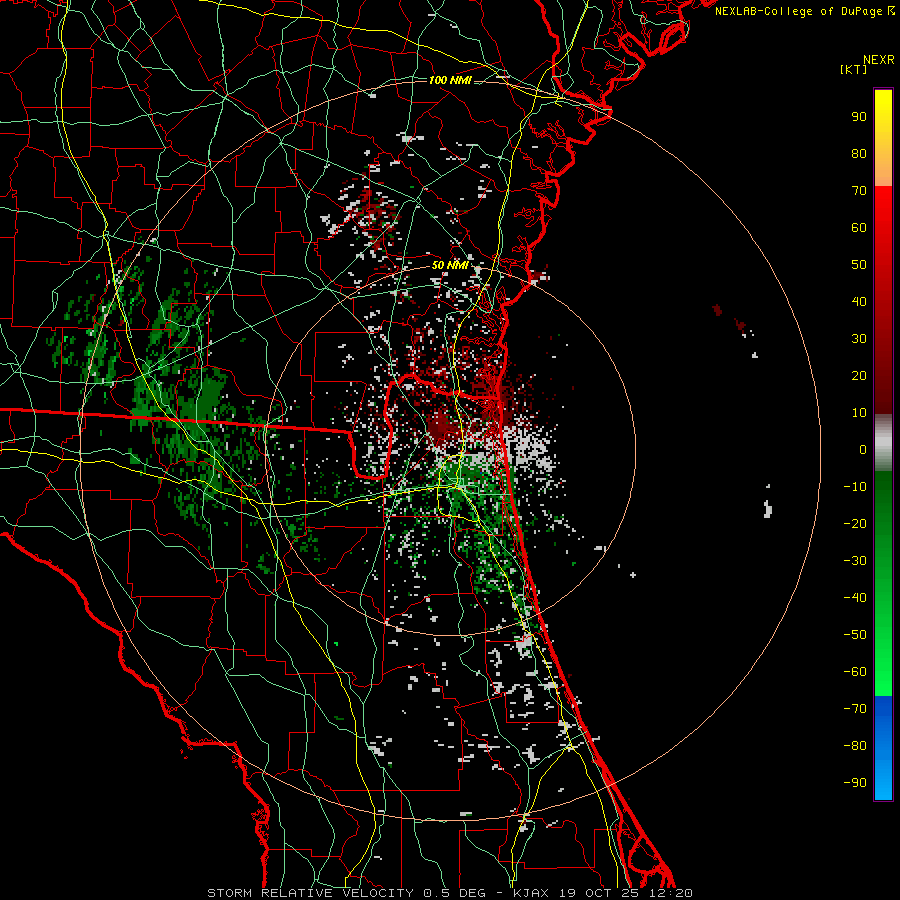This screenshot has height=900, width=900.
Task: Click the -70 knot value on the color scale
Action: [855, 709]
